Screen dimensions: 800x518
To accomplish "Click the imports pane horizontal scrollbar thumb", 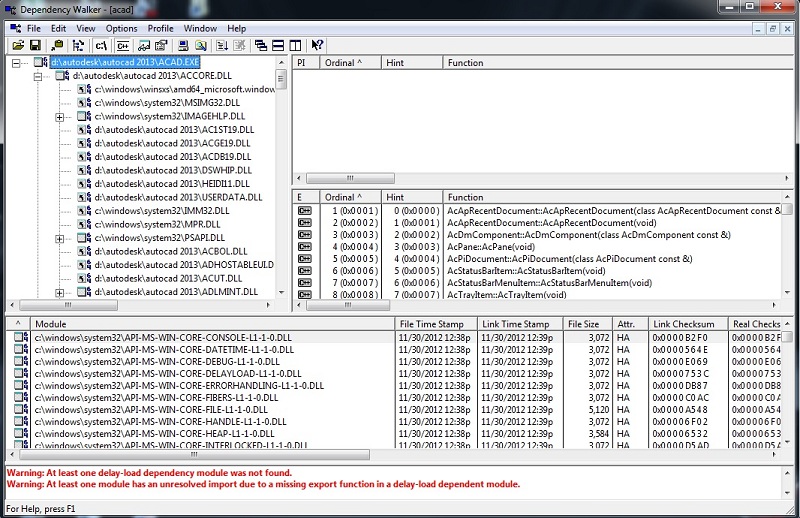I will point(350,179).
